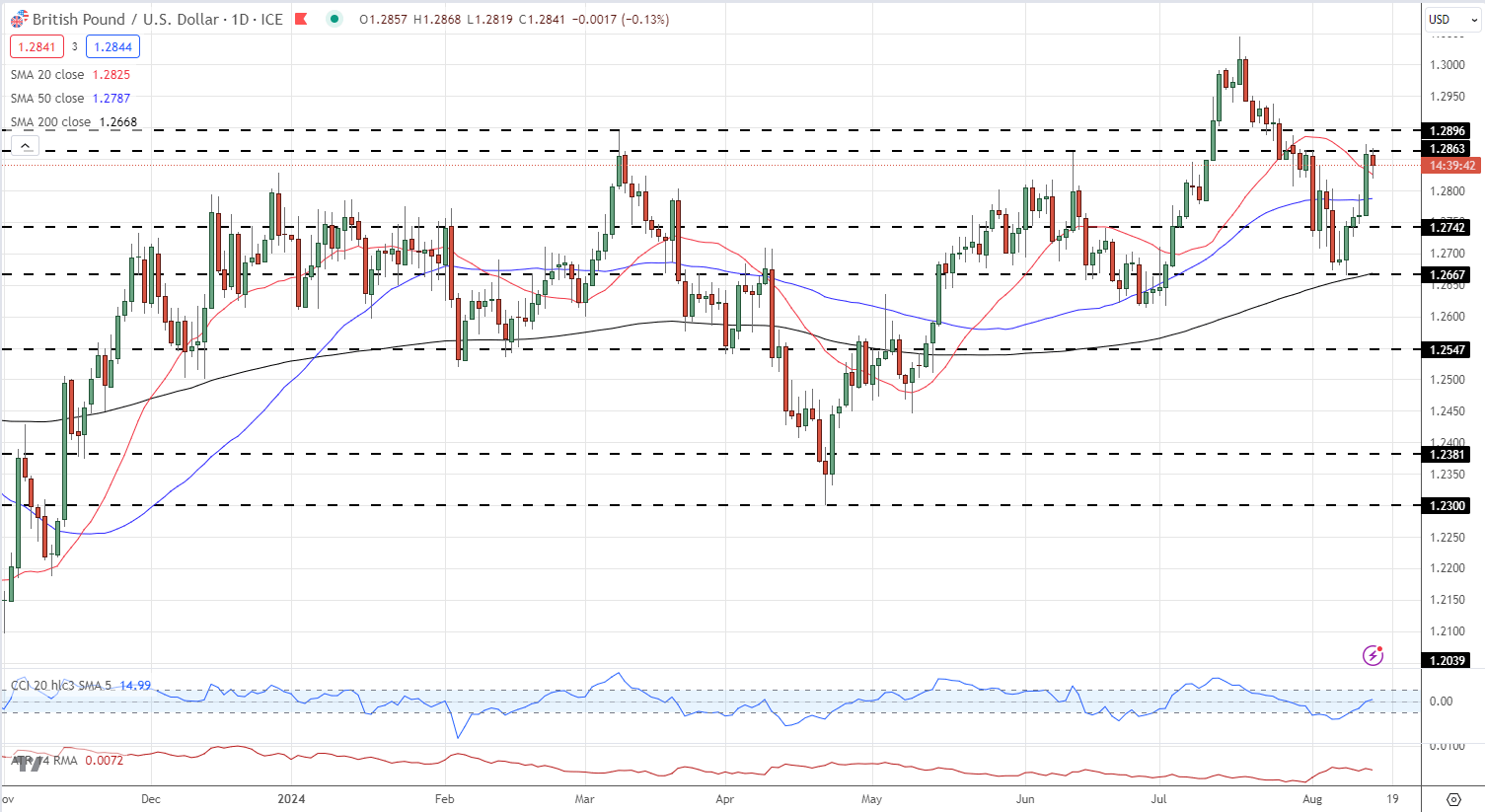Click the 1.2742 price level label

pyautogui.click(x=1448, y=227)
